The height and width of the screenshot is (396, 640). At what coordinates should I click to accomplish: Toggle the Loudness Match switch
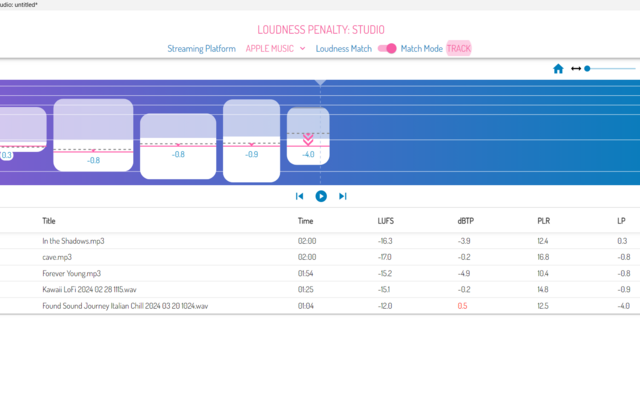[387, 49]
